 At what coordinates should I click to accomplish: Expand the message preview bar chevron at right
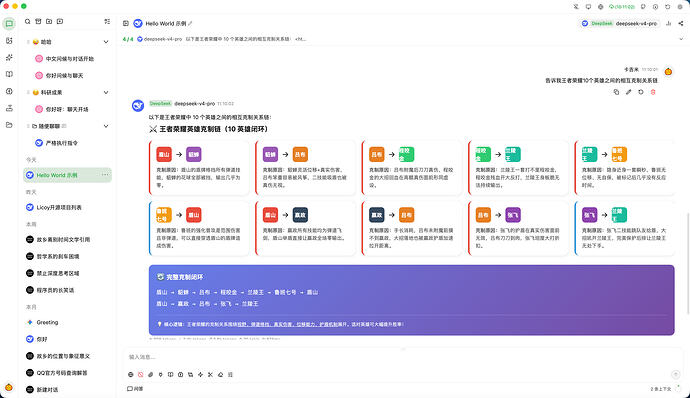click(x=681, y=39)
